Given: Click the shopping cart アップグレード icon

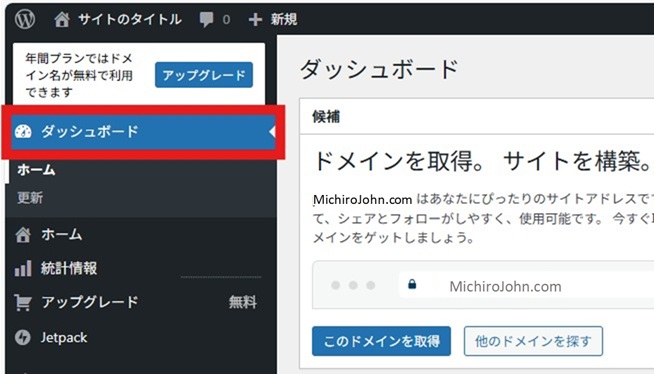Looking at the screenshot, I should tap(23, 303).
